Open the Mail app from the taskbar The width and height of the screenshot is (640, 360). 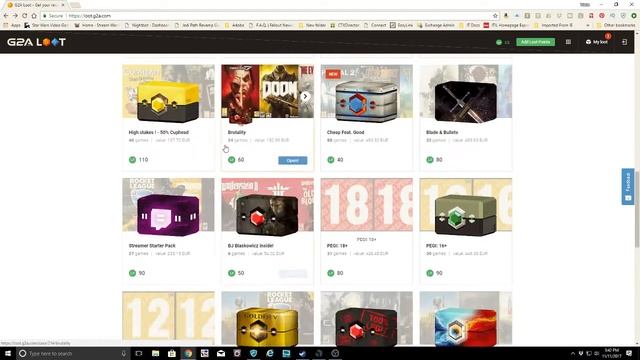coord(221,353)
